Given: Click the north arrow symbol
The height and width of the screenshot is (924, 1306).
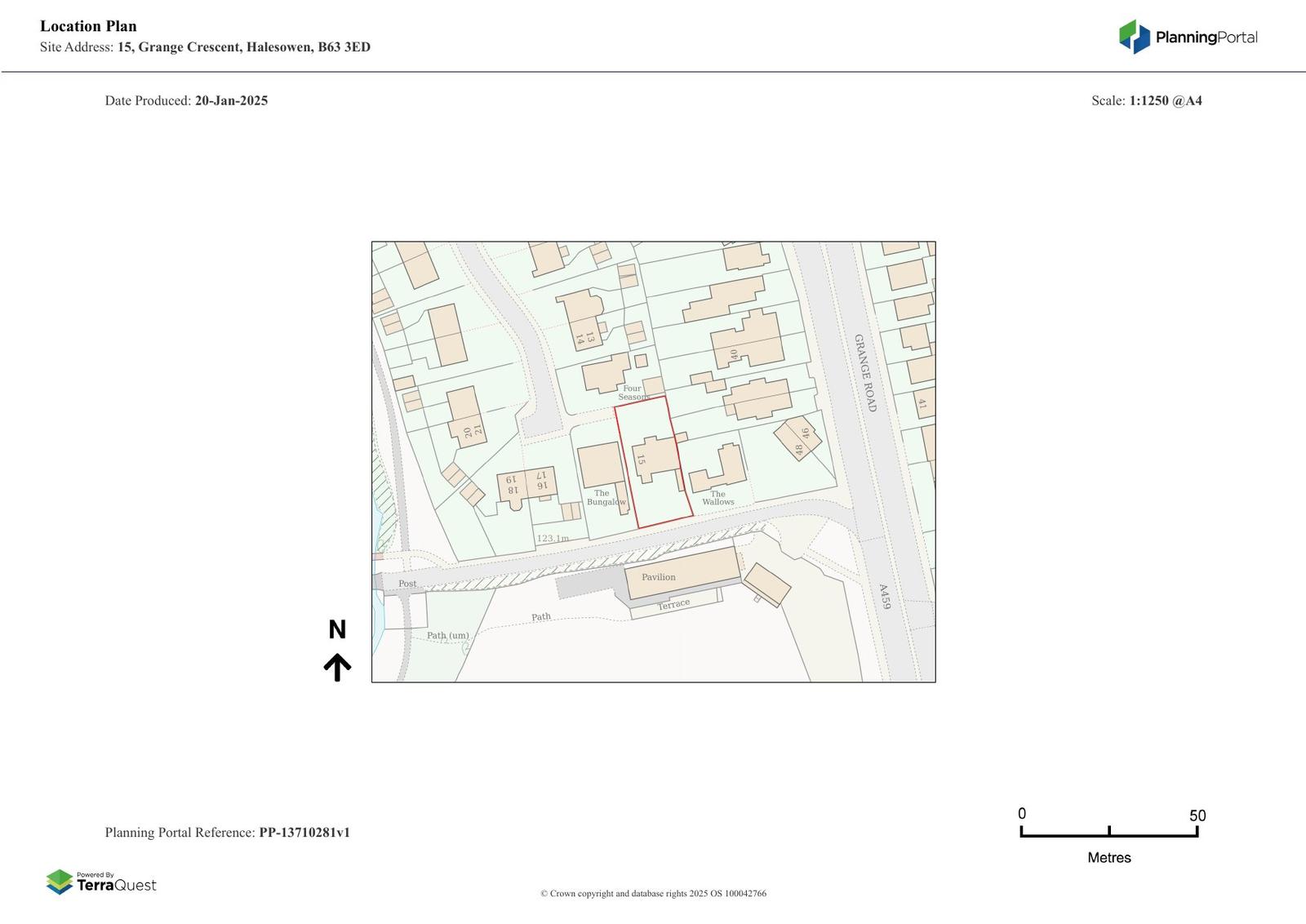Looking at the screenshot, I should tap(337, 667).
